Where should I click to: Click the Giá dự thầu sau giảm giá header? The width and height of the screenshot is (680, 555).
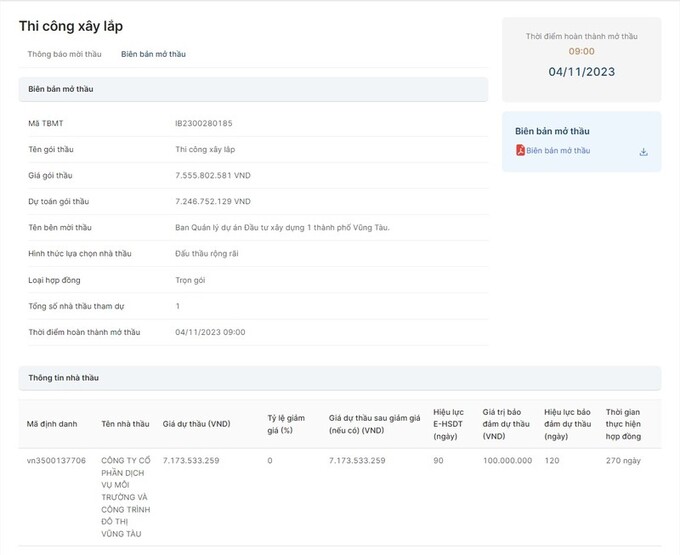(x=374, y=424)
